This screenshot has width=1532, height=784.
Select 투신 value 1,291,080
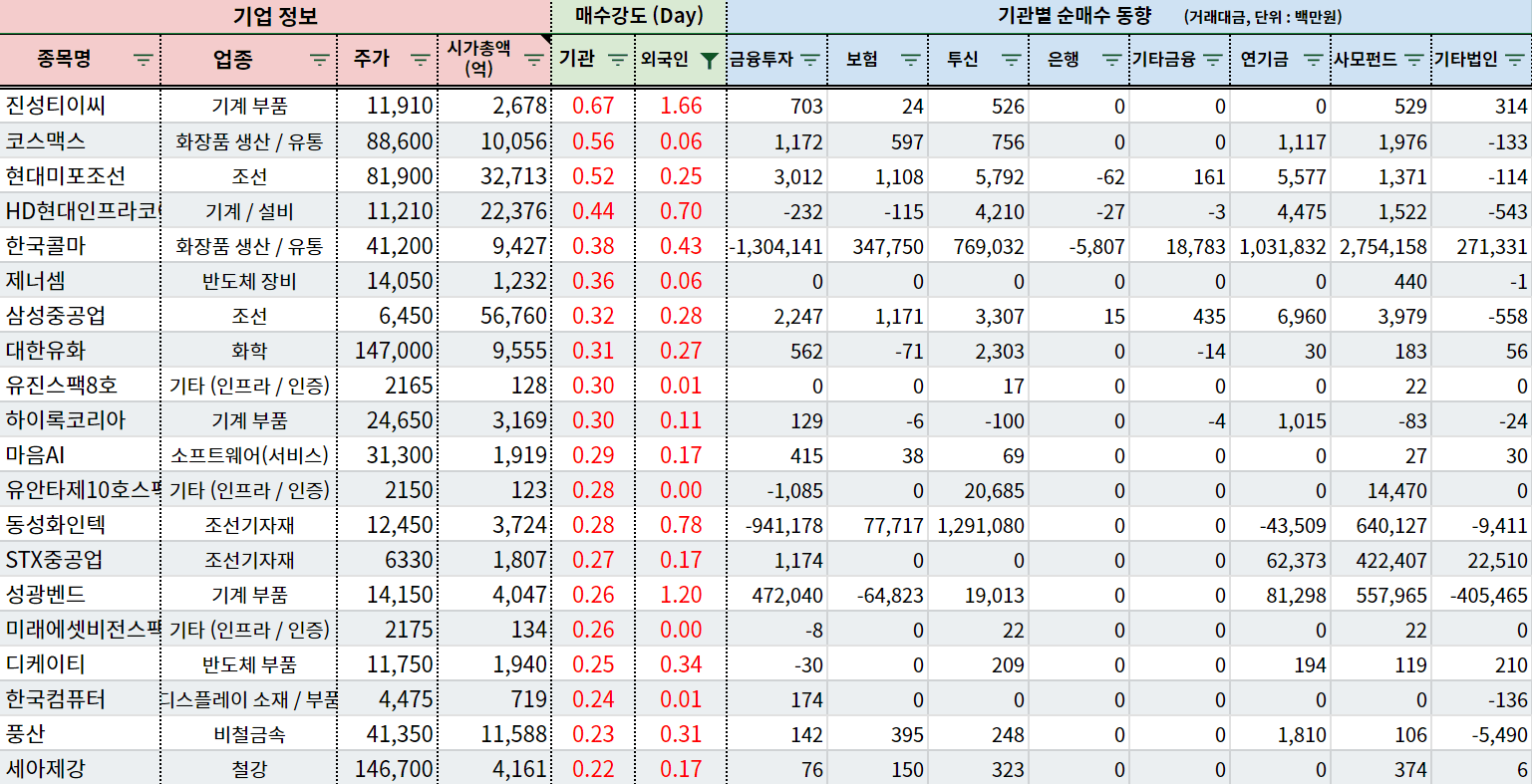979,525
